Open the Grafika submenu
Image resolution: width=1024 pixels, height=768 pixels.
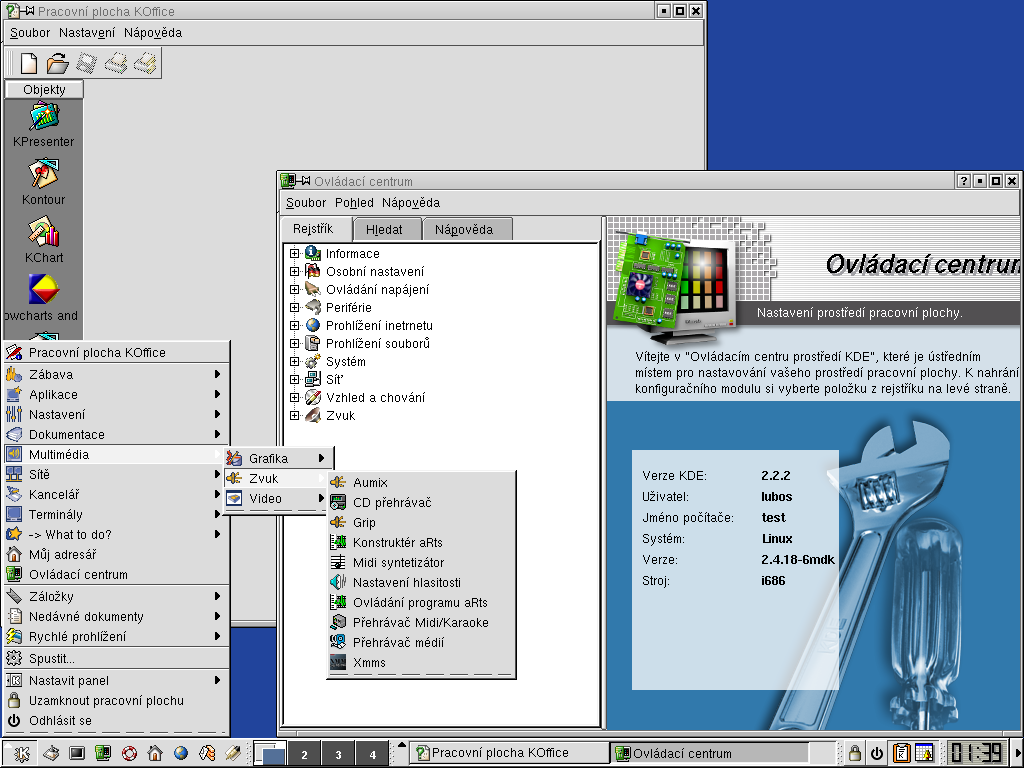[x=278, y=458]
